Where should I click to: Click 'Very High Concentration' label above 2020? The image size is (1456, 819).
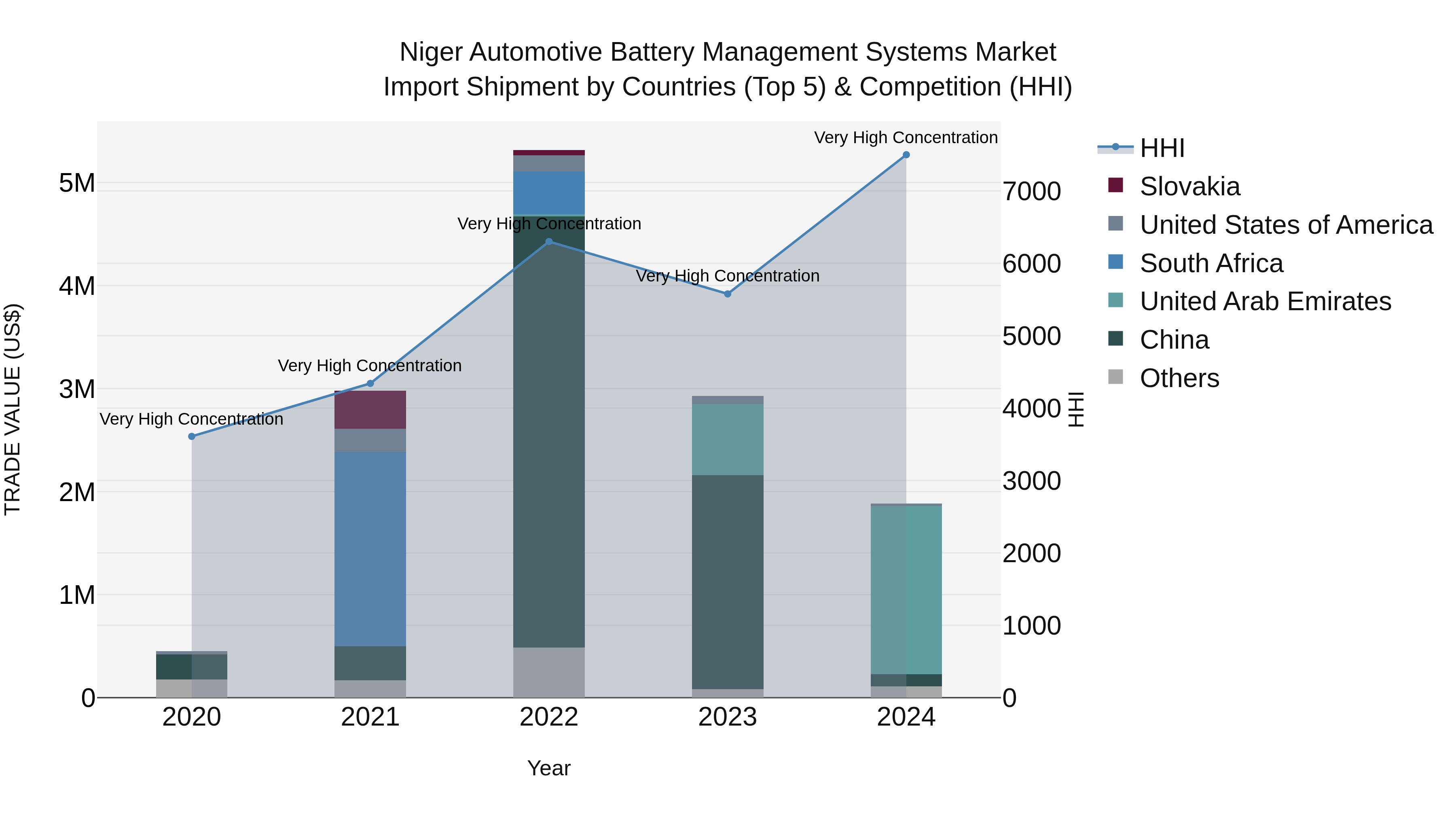pos(192,419)
